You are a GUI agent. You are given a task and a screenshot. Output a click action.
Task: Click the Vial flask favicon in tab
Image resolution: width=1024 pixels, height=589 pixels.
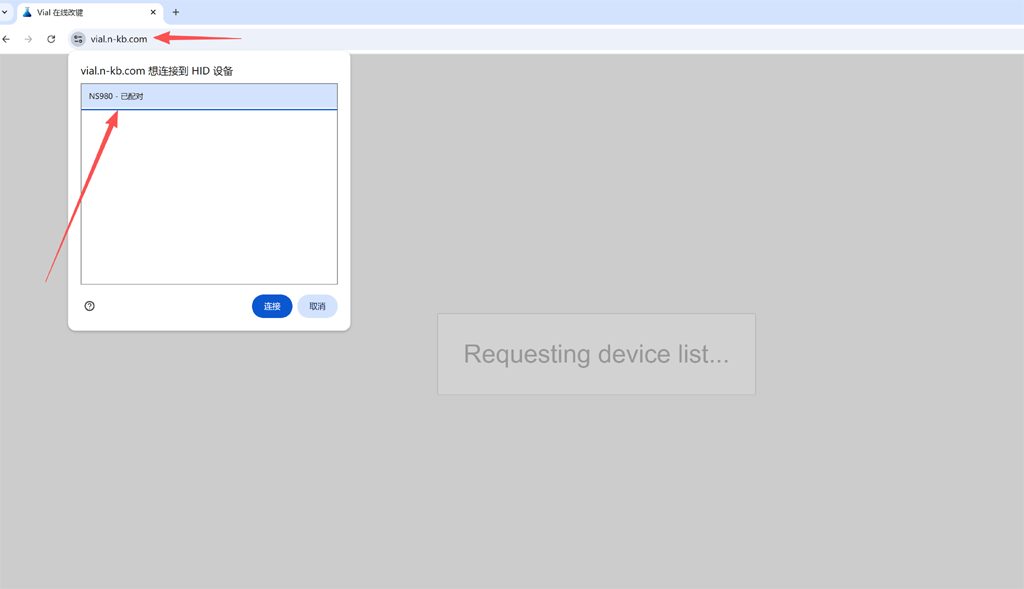[x=27, y=12]
